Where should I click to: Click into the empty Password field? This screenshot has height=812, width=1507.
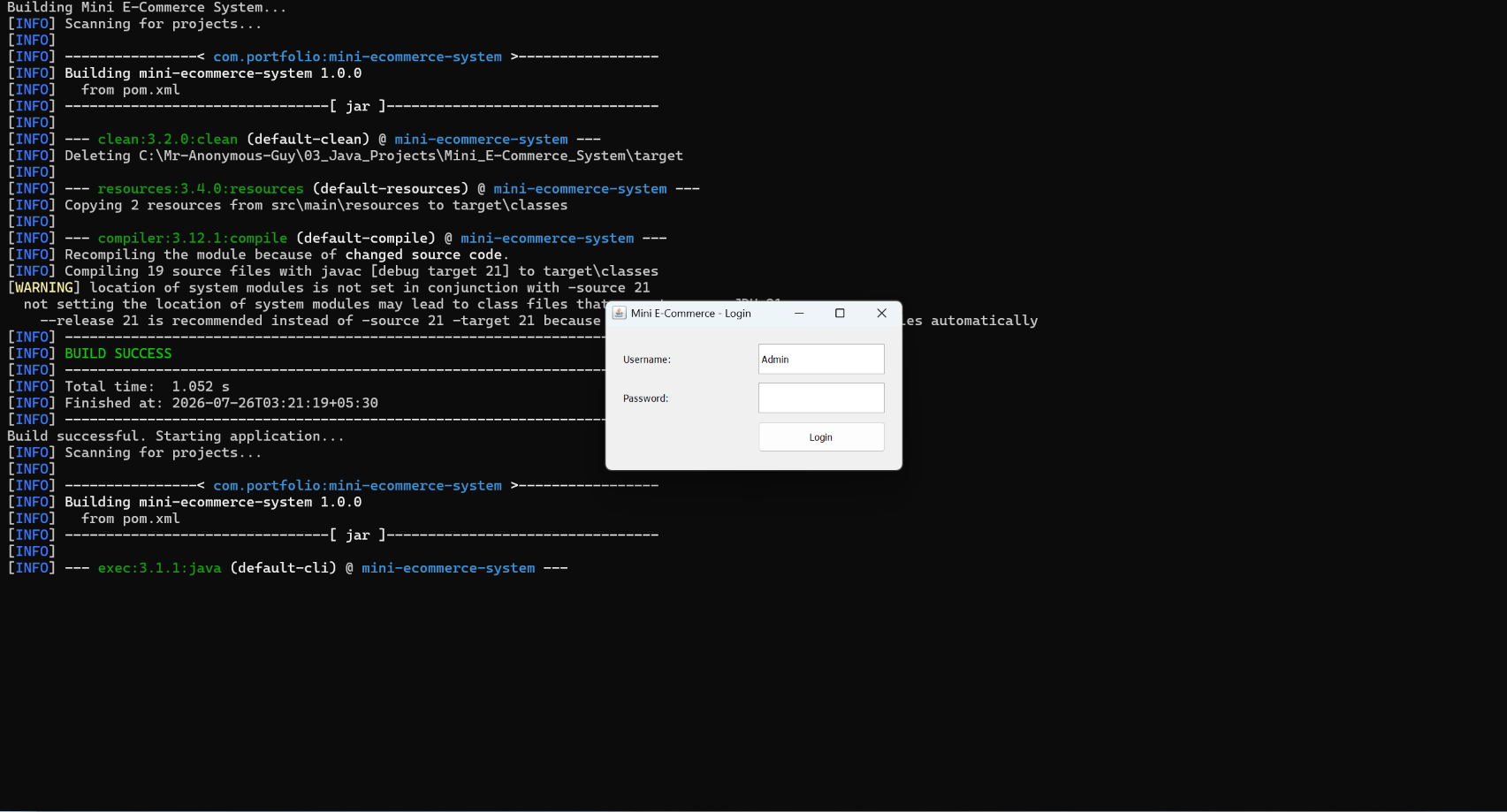coord(821,398)
